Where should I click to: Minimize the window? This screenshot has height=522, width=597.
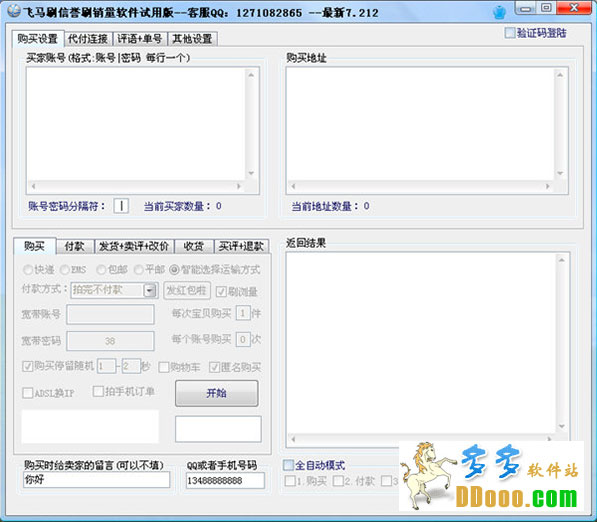coord(525,8)
